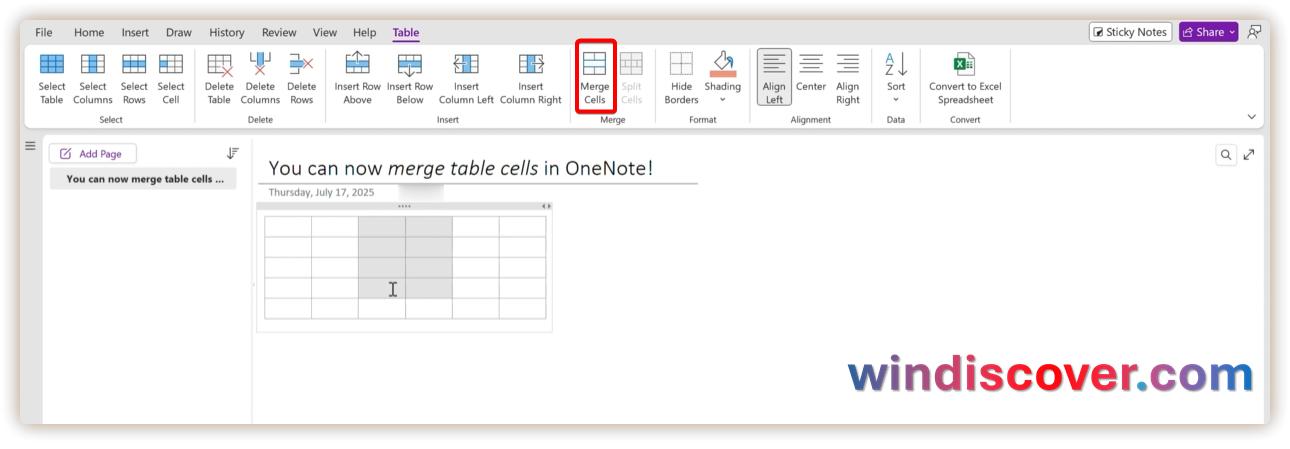Click Delete Rows icon
The image size is (1290, 449).
point(301,64)
